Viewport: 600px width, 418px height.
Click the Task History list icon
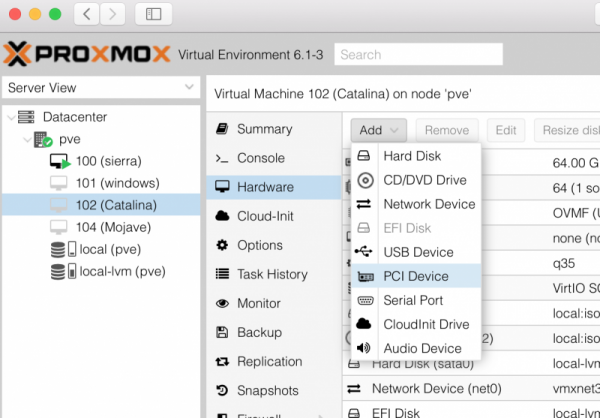click(222, 274)
